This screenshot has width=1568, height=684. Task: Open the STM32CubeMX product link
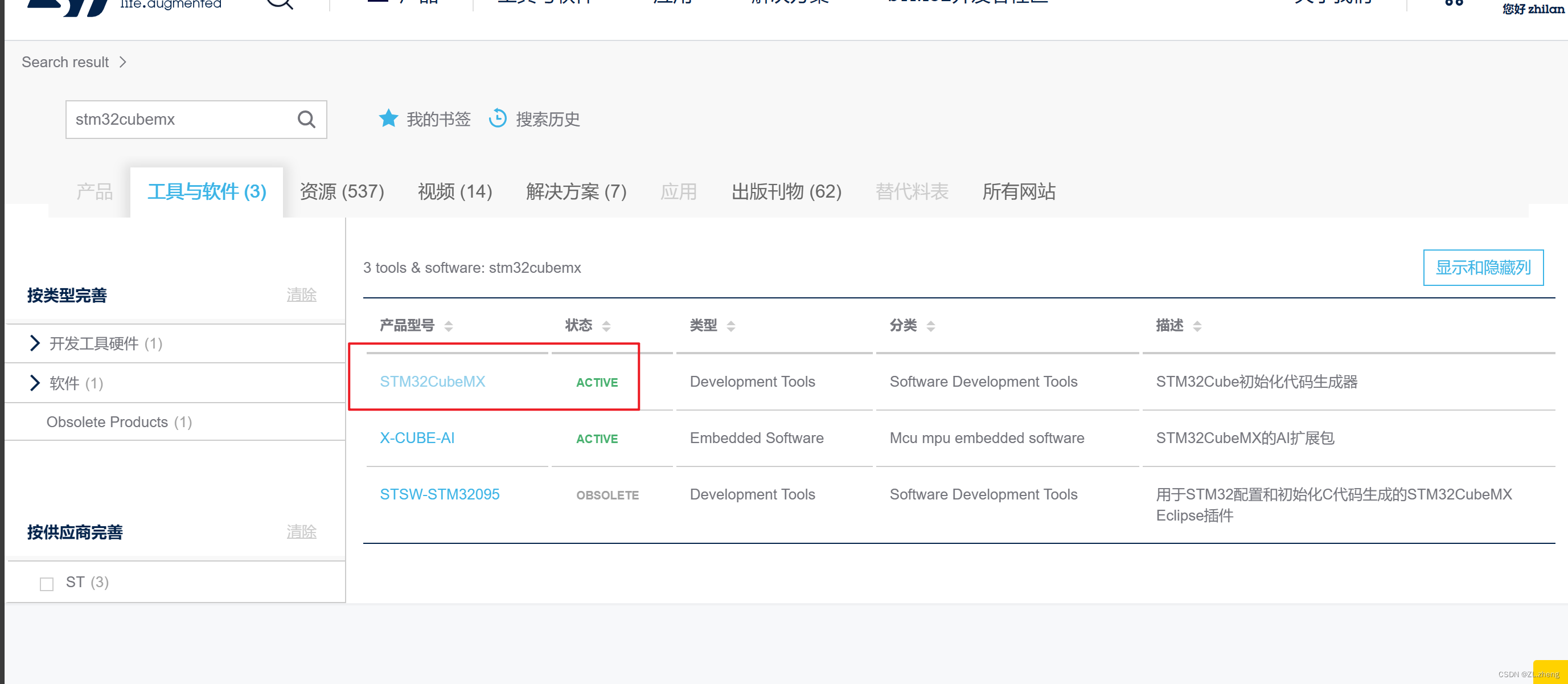(x=432, y=381)
